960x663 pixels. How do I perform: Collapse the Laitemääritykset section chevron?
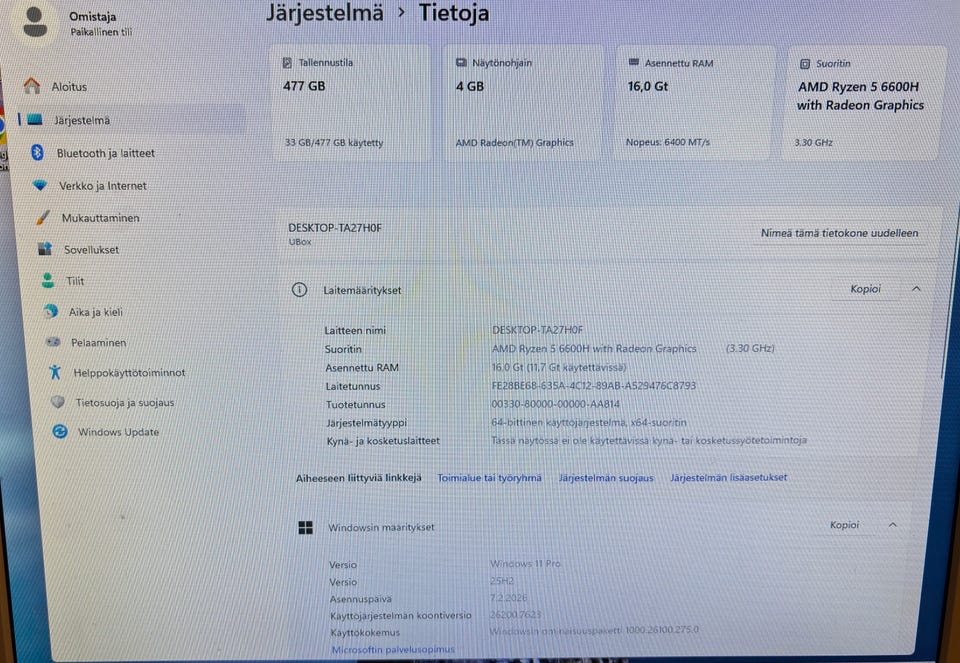916,288
